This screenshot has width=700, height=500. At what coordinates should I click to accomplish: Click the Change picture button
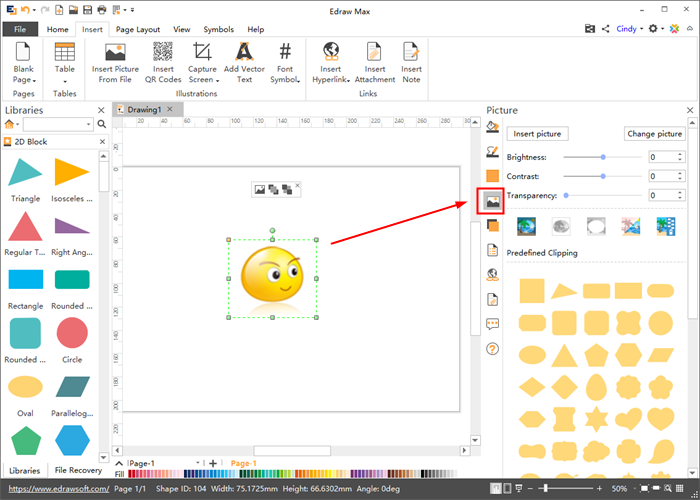click(655, 134)
